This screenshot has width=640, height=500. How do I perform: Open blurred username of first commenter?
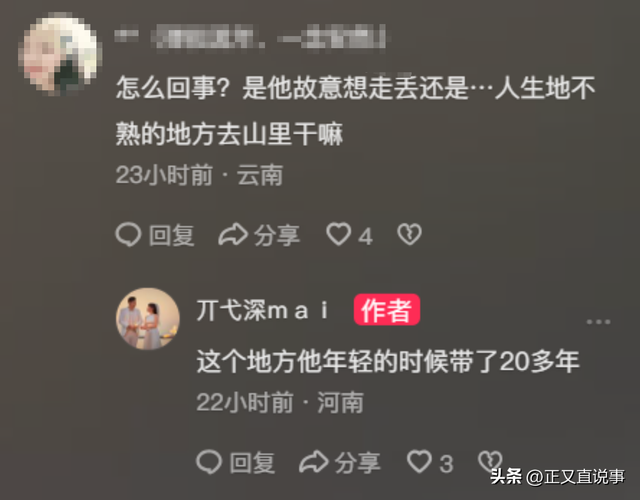250,37
